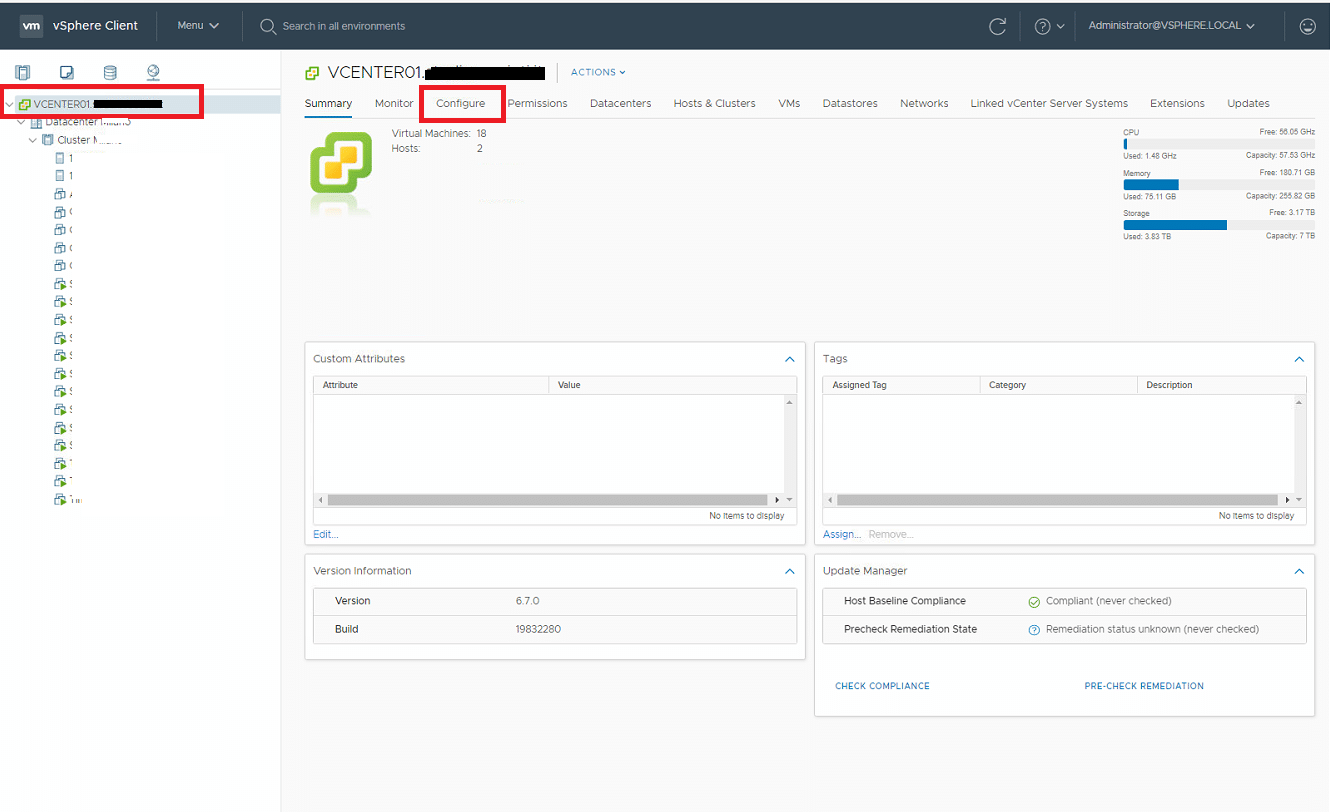The image size is (1330, 812).
Task: Click the vm logo in header
Action: (x=32, y=26)
